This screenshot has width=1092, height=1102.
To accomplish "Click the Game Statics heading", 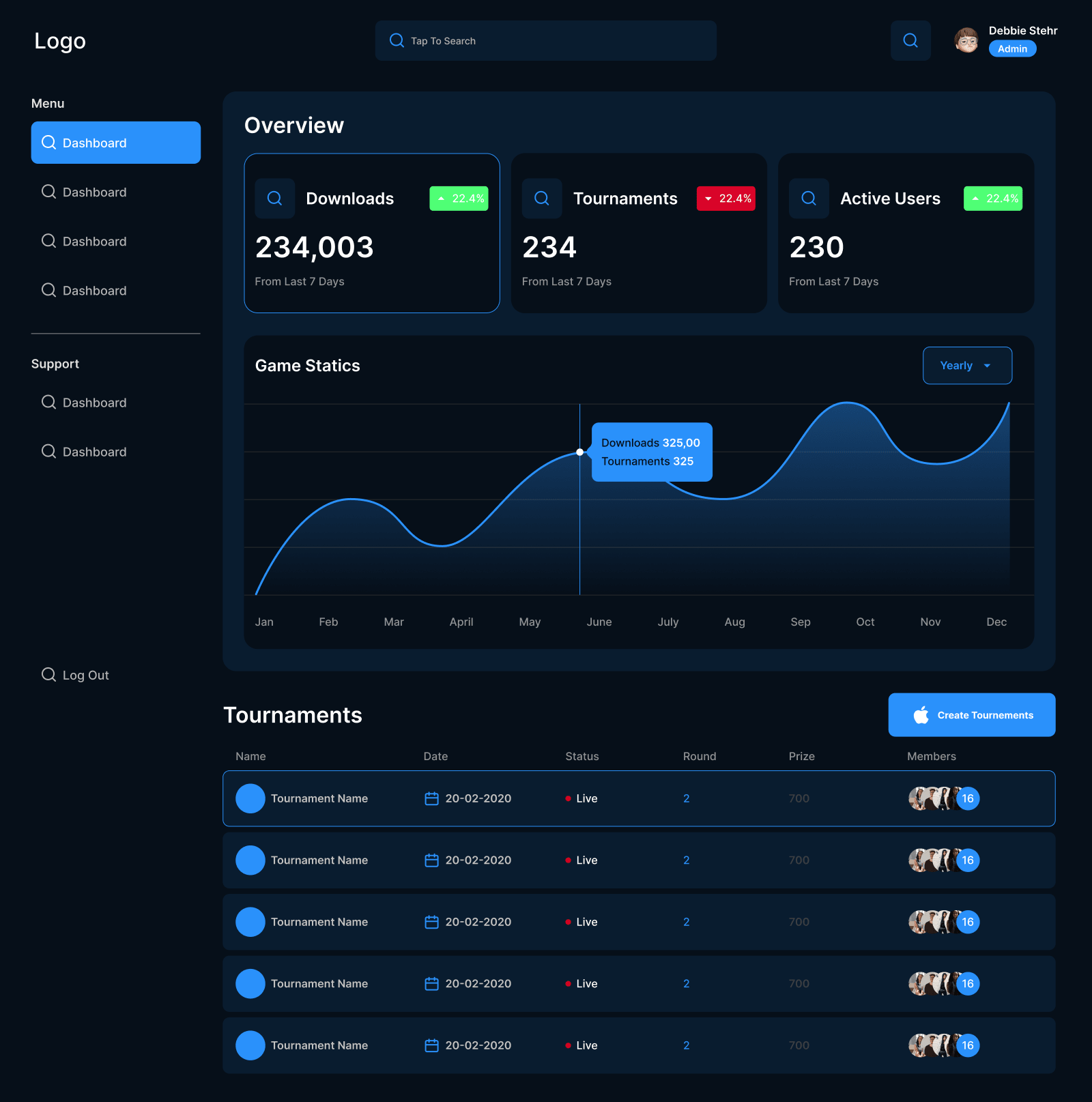I will [308, 366].
